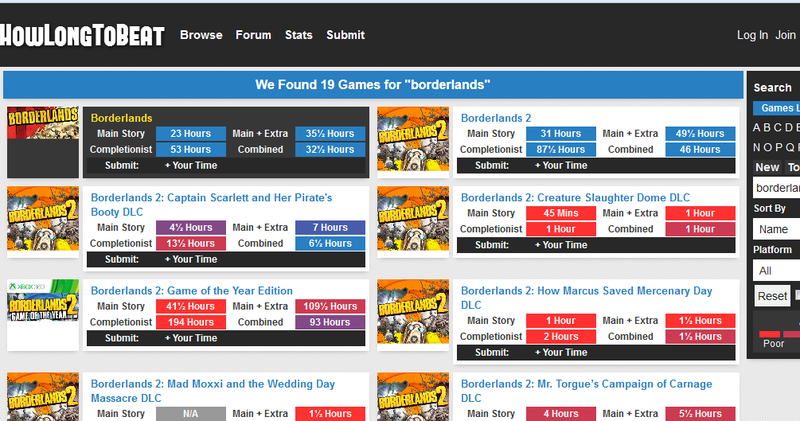800x421 pixels.
Task: Click + Your Time for How Marcus Saved Mercenary Day
Action: tap(561, 352)
